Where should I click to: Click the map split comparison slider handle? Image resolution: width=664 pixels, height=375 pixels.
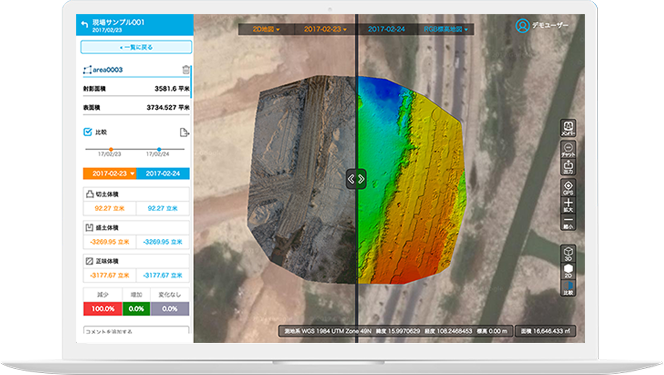[x=356, y=179]
